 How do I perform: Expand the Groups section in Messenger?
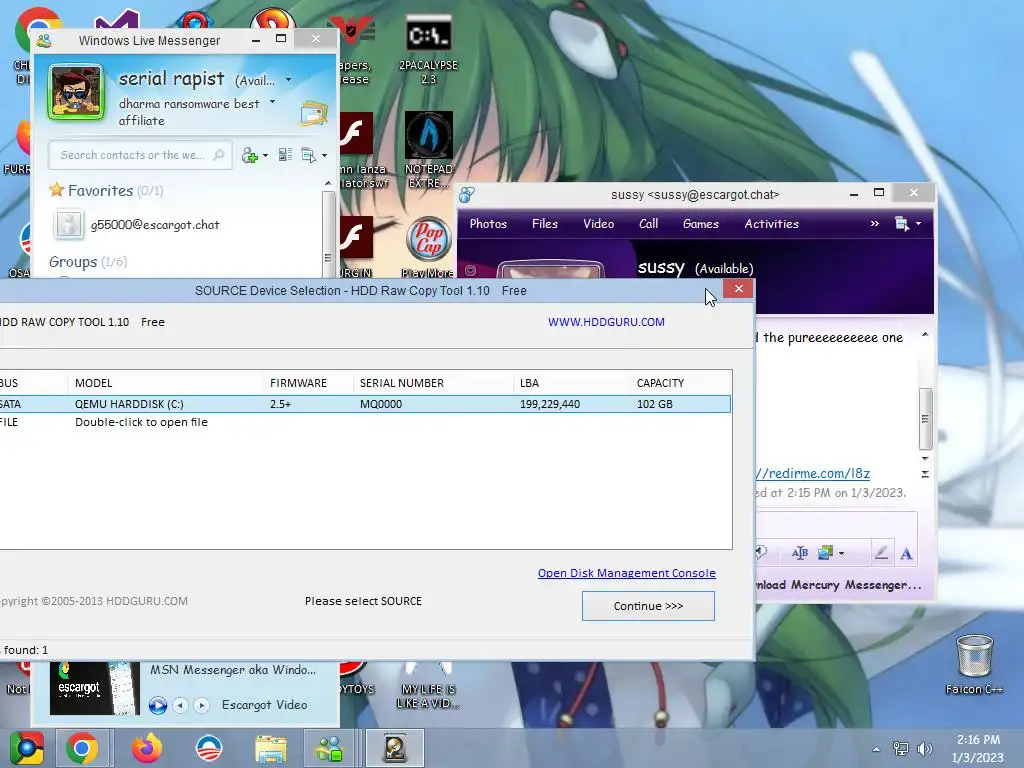click(88, 262)
